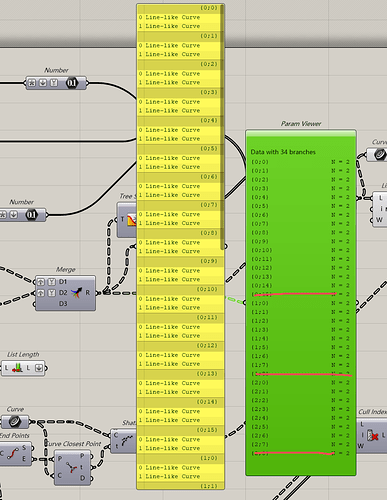
Task: Click the t input of the Shatter component
Action: click(x=116, y=446)
